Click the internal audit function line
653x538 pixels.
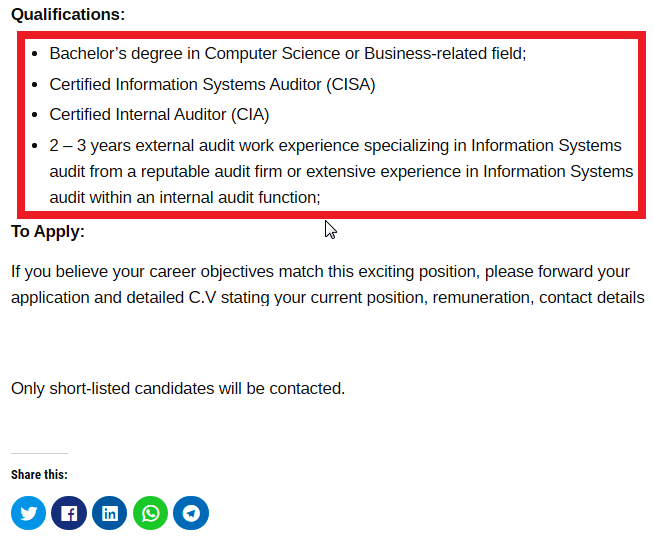click(185, 197)
